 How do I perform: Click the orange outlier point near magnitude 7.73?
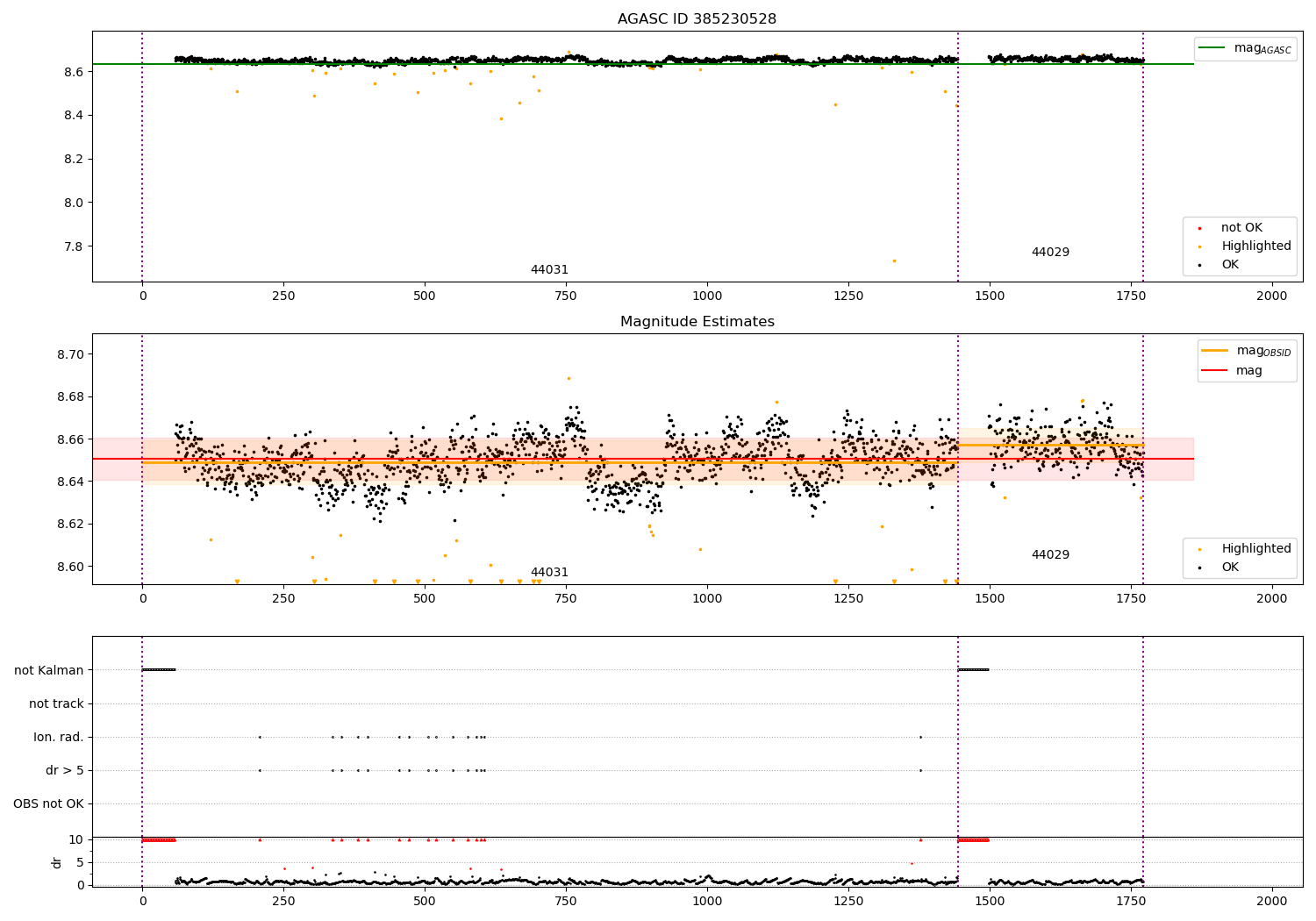894,261
